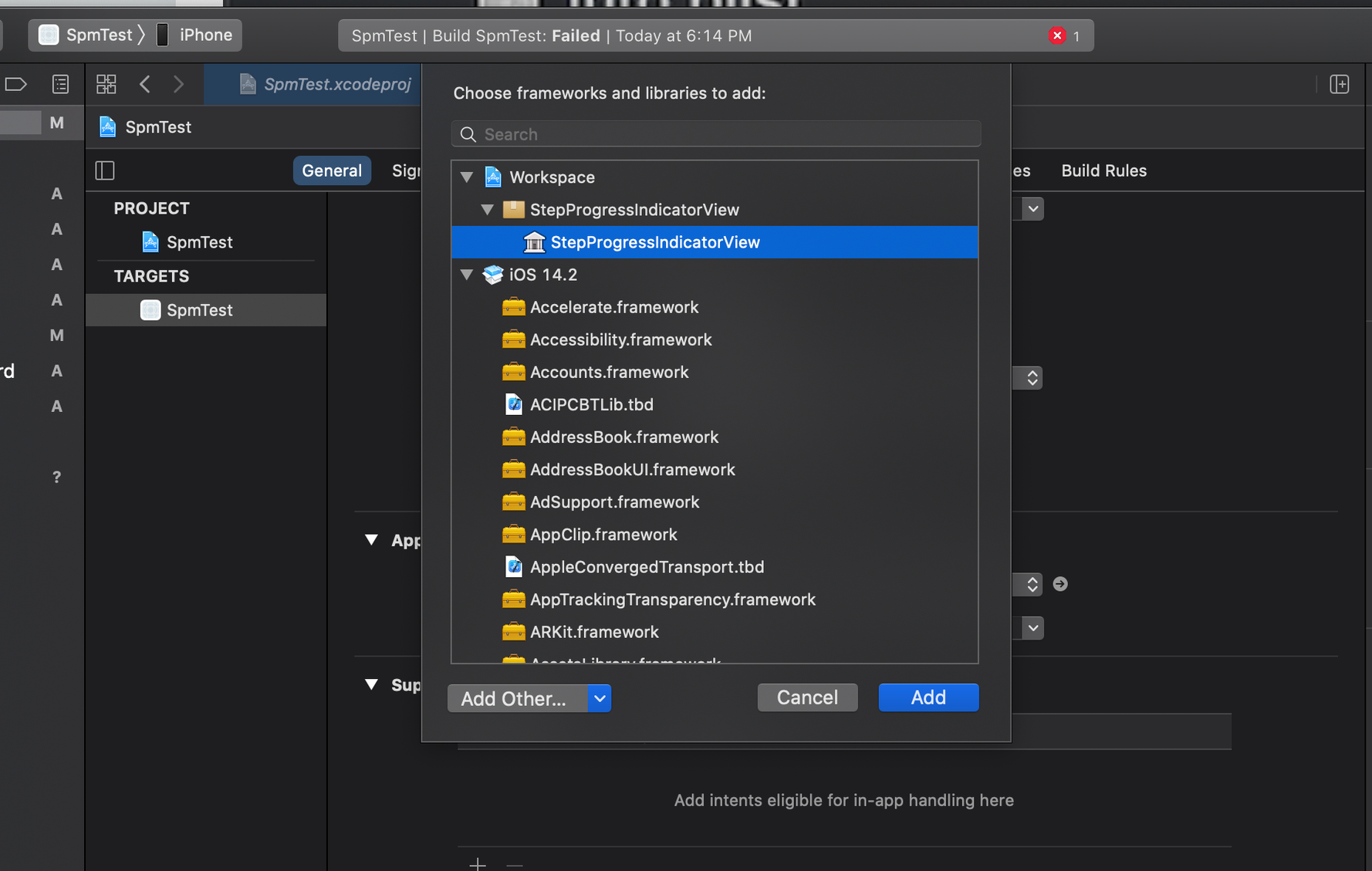Show the breakpoint navigator
This screenshot has width=1372, height=871.
[x=15, y=84]
